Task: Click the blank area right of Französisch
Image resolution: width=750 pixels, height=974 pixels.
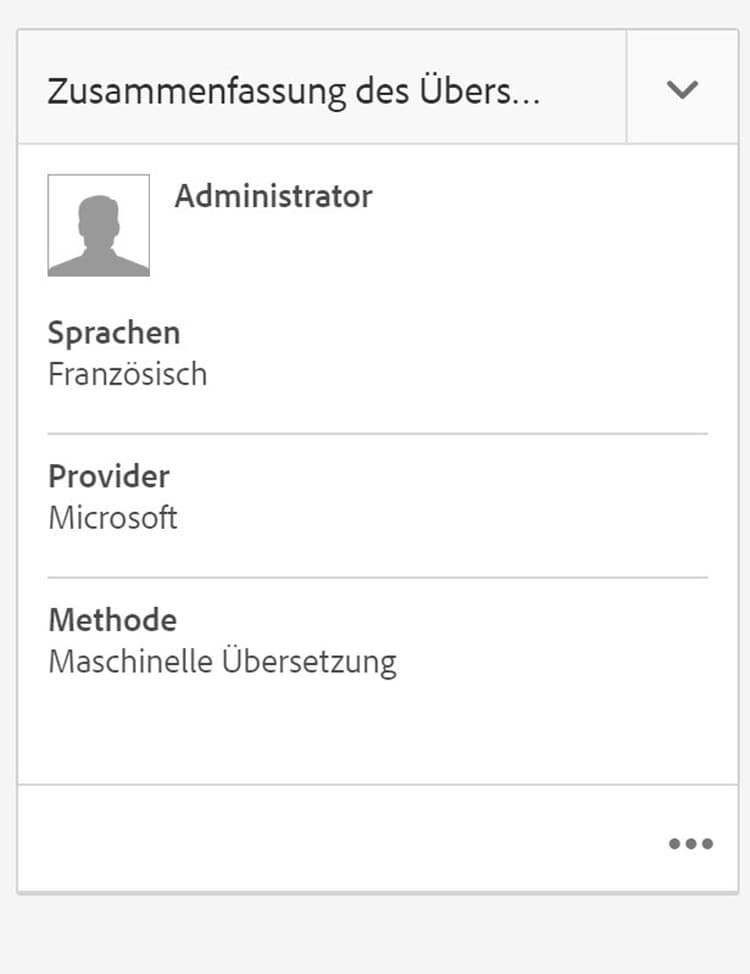Action: pos(460,374)
